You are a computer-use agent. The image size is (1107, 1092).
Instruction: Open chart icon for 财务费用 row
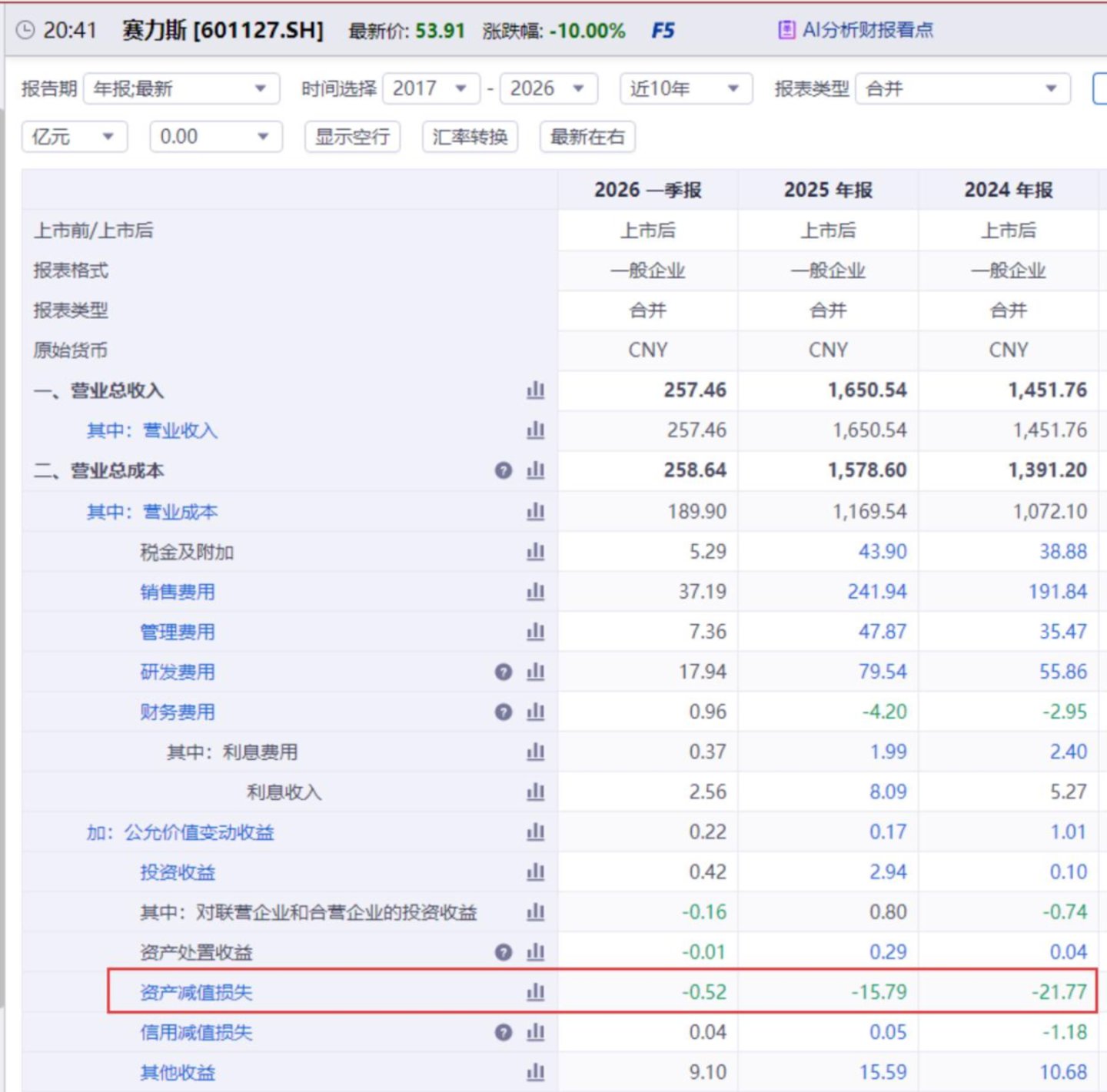536,712
